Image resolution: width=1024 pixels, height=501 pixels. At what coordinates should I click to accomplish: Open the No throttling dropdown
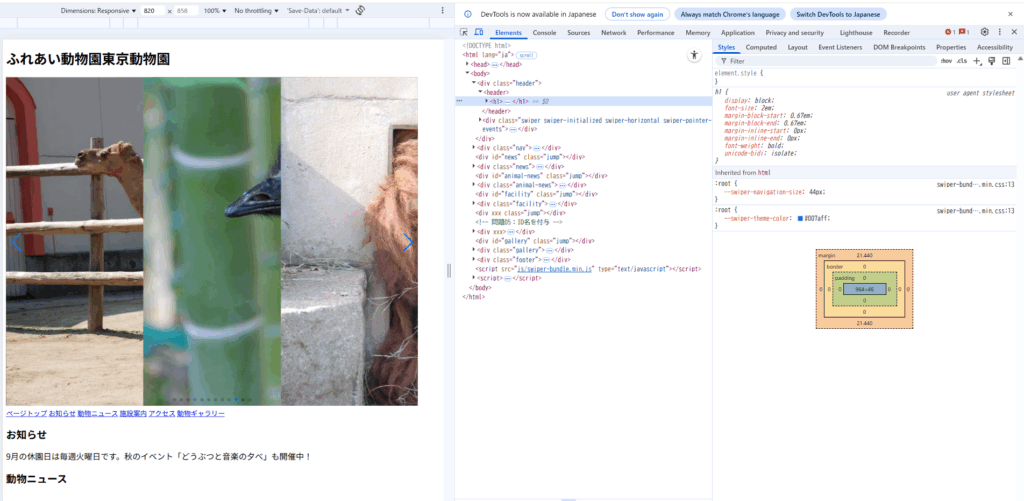point(256,10)
